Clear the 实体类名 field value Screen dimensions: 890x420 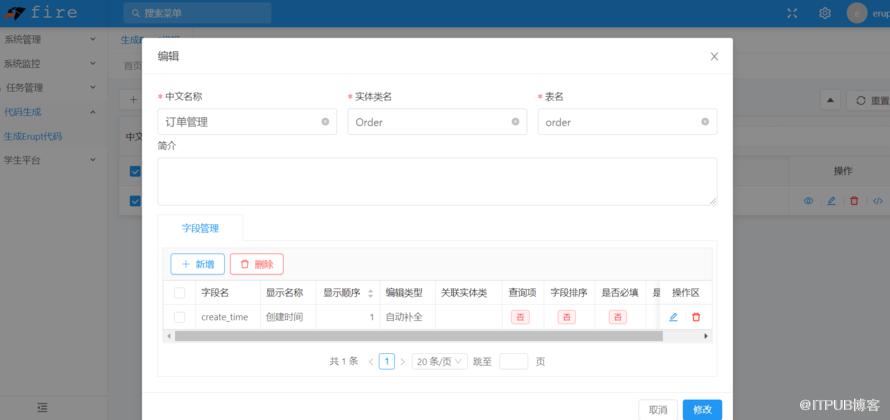pos(515,121)
